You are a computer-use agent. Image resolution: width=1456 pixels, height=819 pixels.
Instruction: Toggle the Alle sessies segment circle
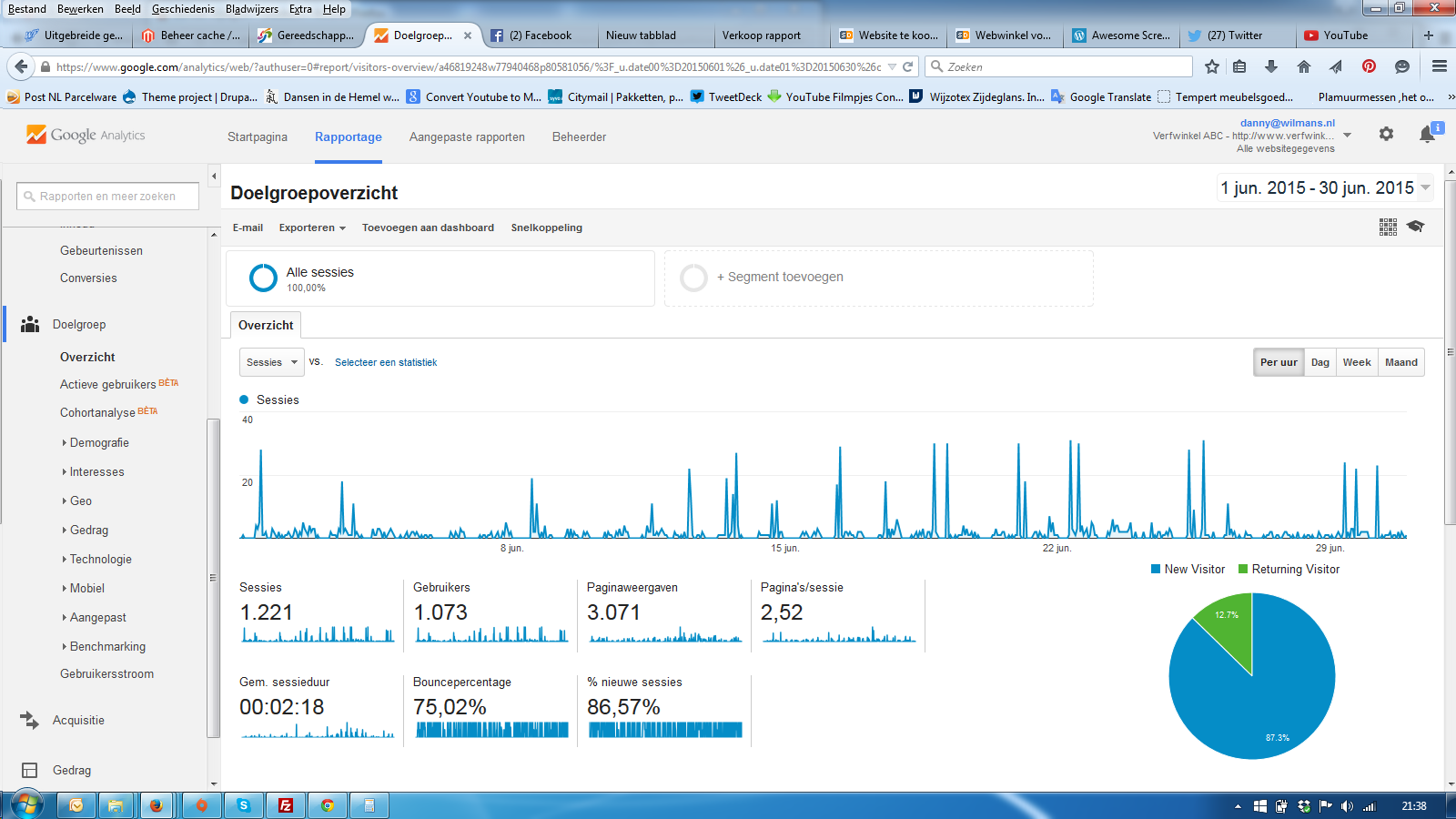(263, 278)
